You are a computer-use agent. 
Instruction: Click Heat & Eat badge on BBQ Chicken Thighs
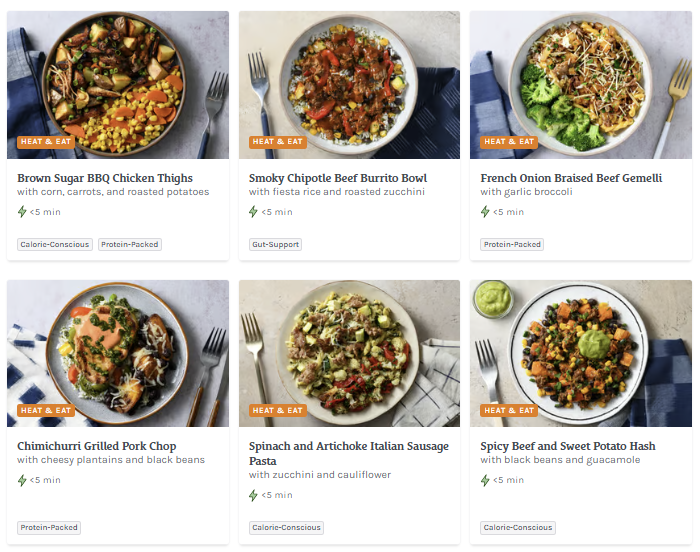tap(46, 142)
